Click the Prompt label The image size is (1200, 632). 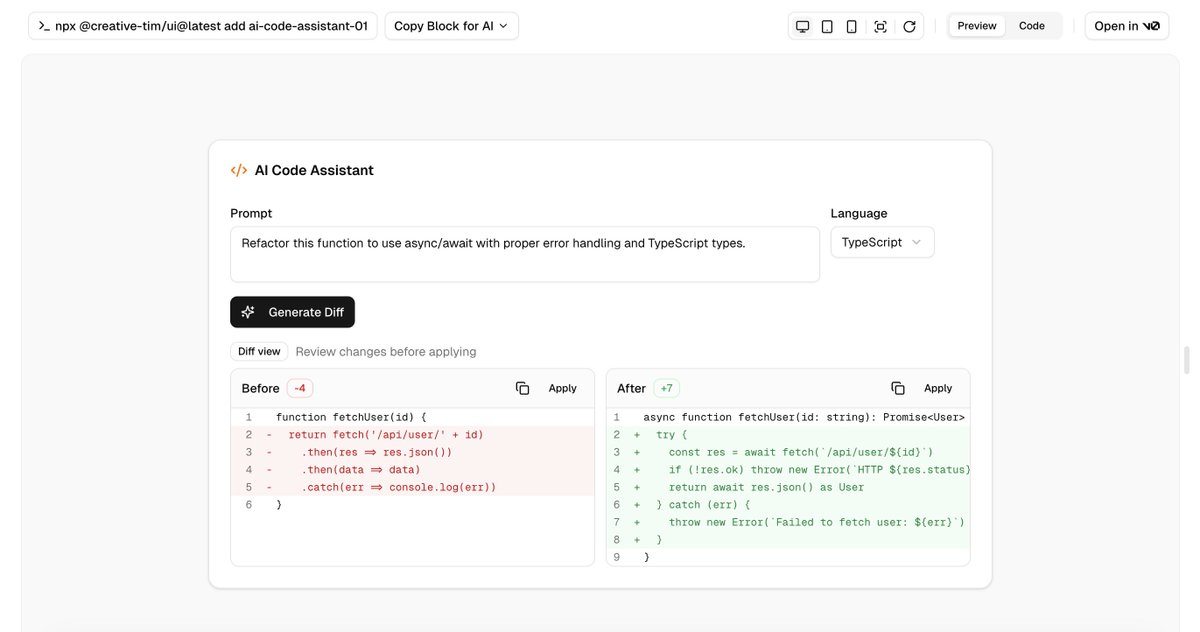(251, 213)
